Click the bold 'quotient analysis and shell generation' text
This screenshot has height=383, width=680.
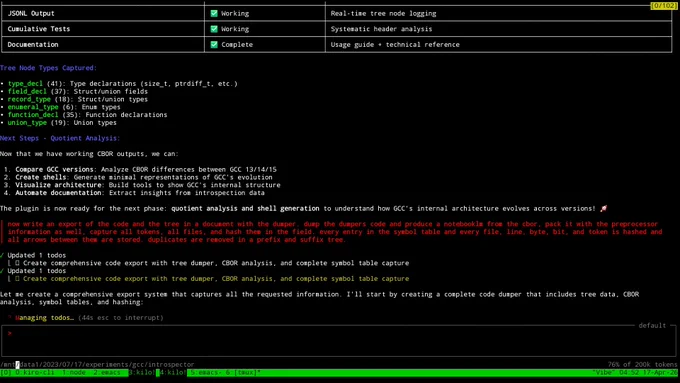[245, 209]
